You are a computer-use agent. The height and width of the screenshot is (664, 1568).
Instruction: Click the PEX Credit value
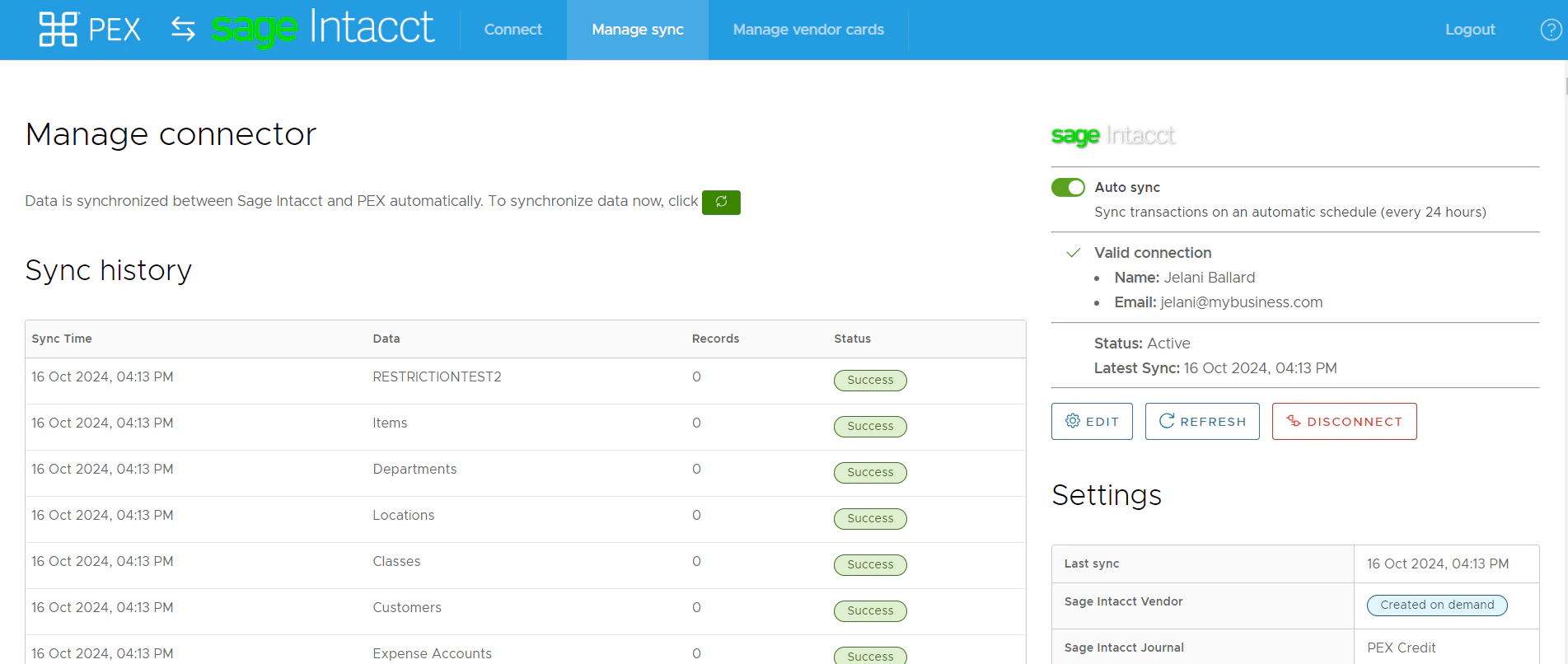(1401, 648)
